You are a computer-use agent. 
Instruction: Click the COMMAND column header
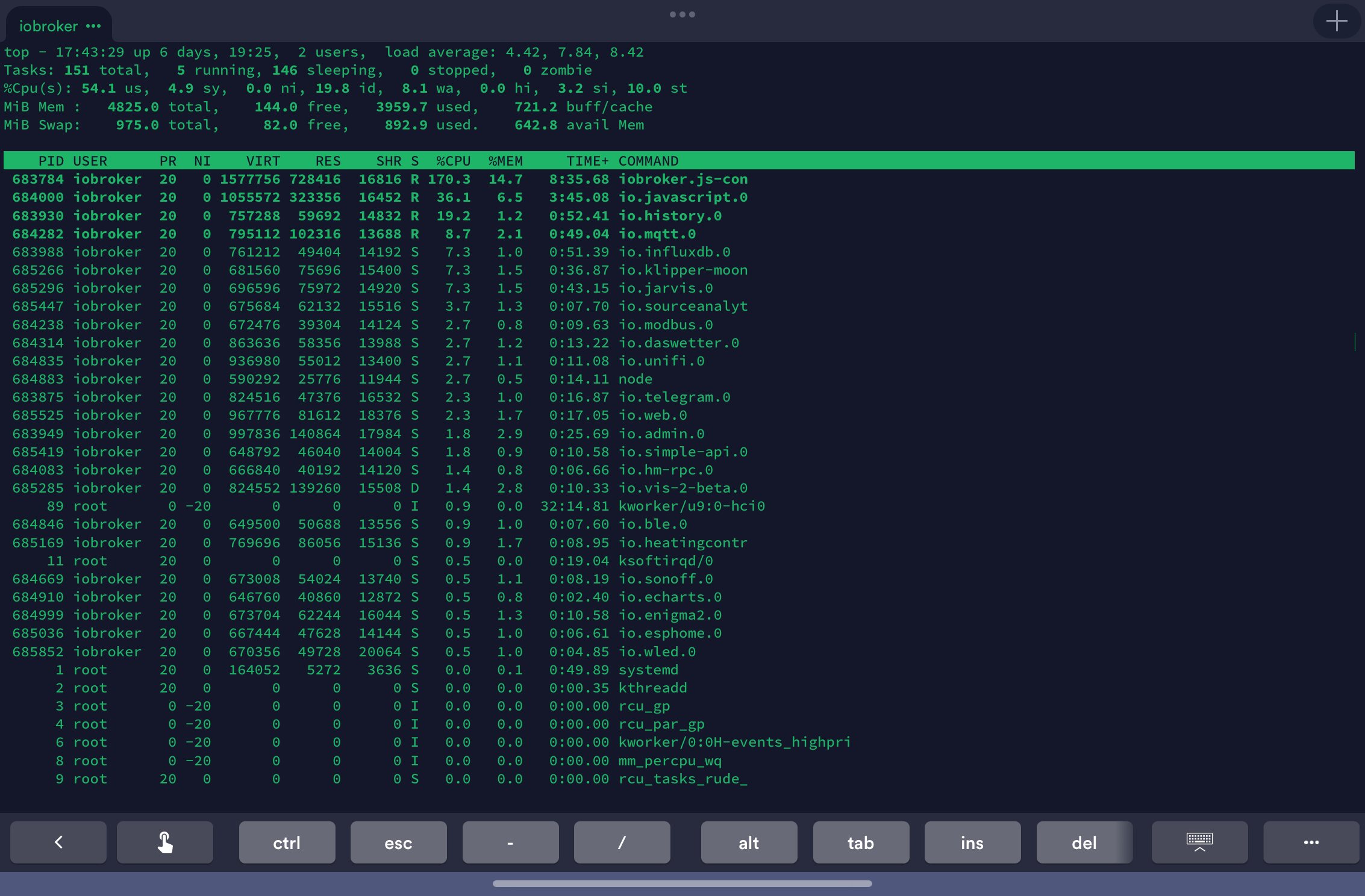[x=648, y=161]
